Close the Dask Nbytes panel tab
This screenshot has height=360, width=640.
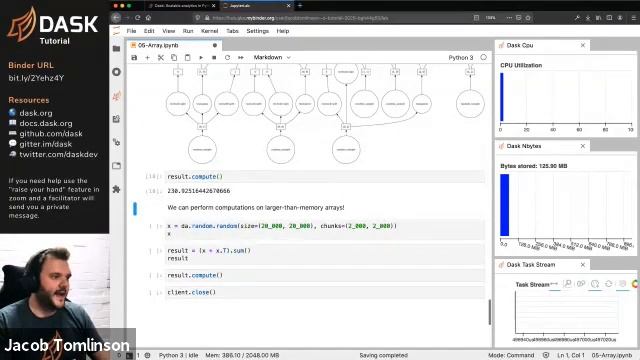[x=583, y=146]
